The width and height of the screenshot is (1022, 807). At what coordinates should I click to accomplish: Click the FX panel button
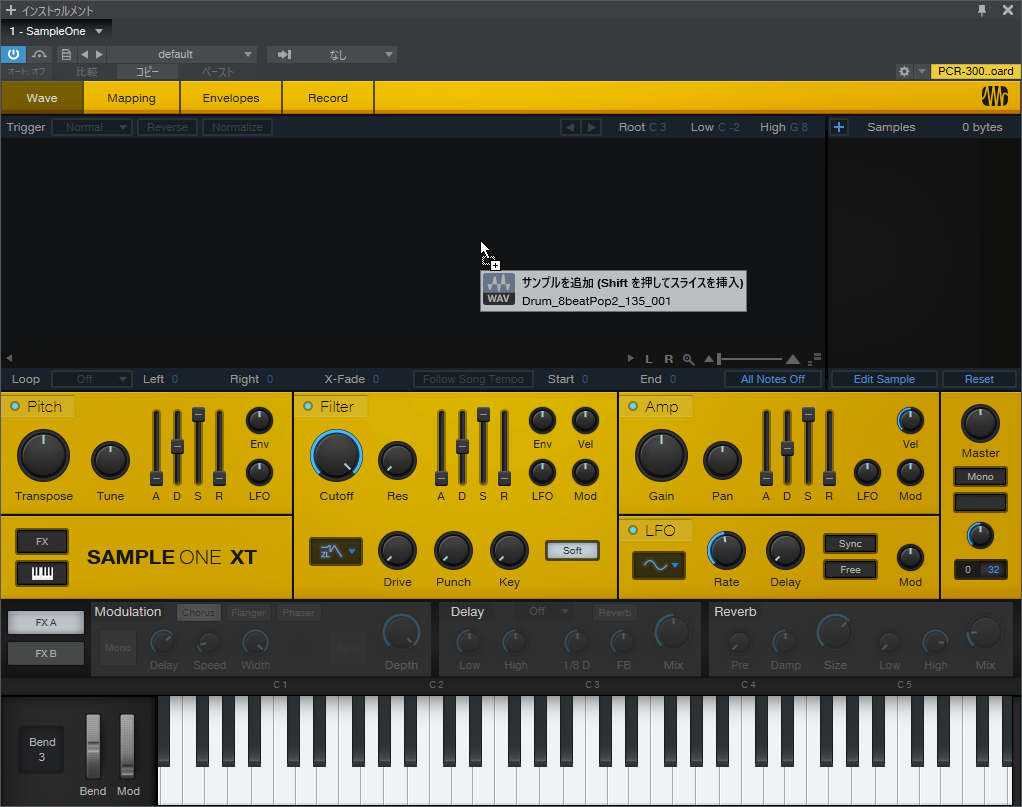point(42,541)
